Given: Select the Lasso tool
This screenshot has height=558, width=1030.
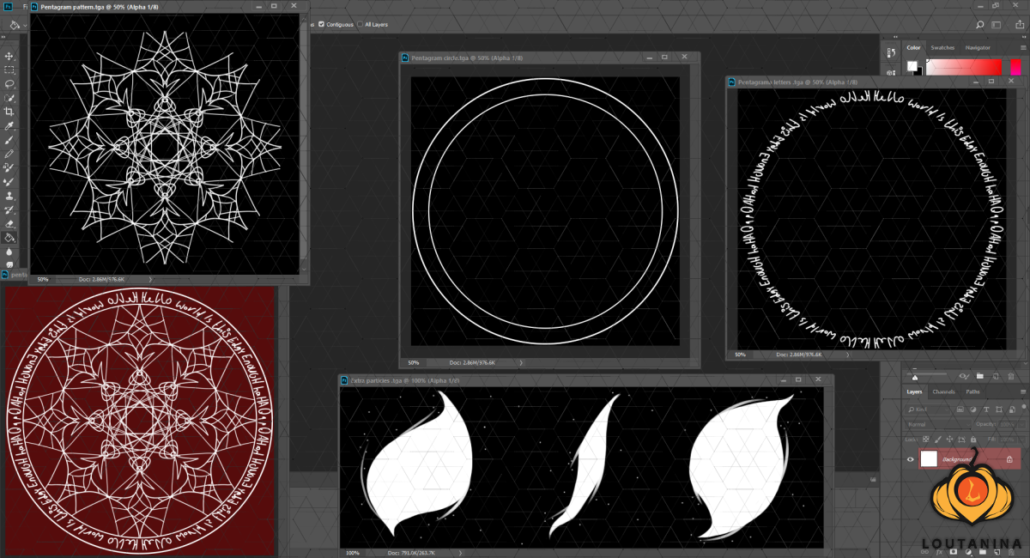Looking at the screenshot, I should [x=10, y=84].
